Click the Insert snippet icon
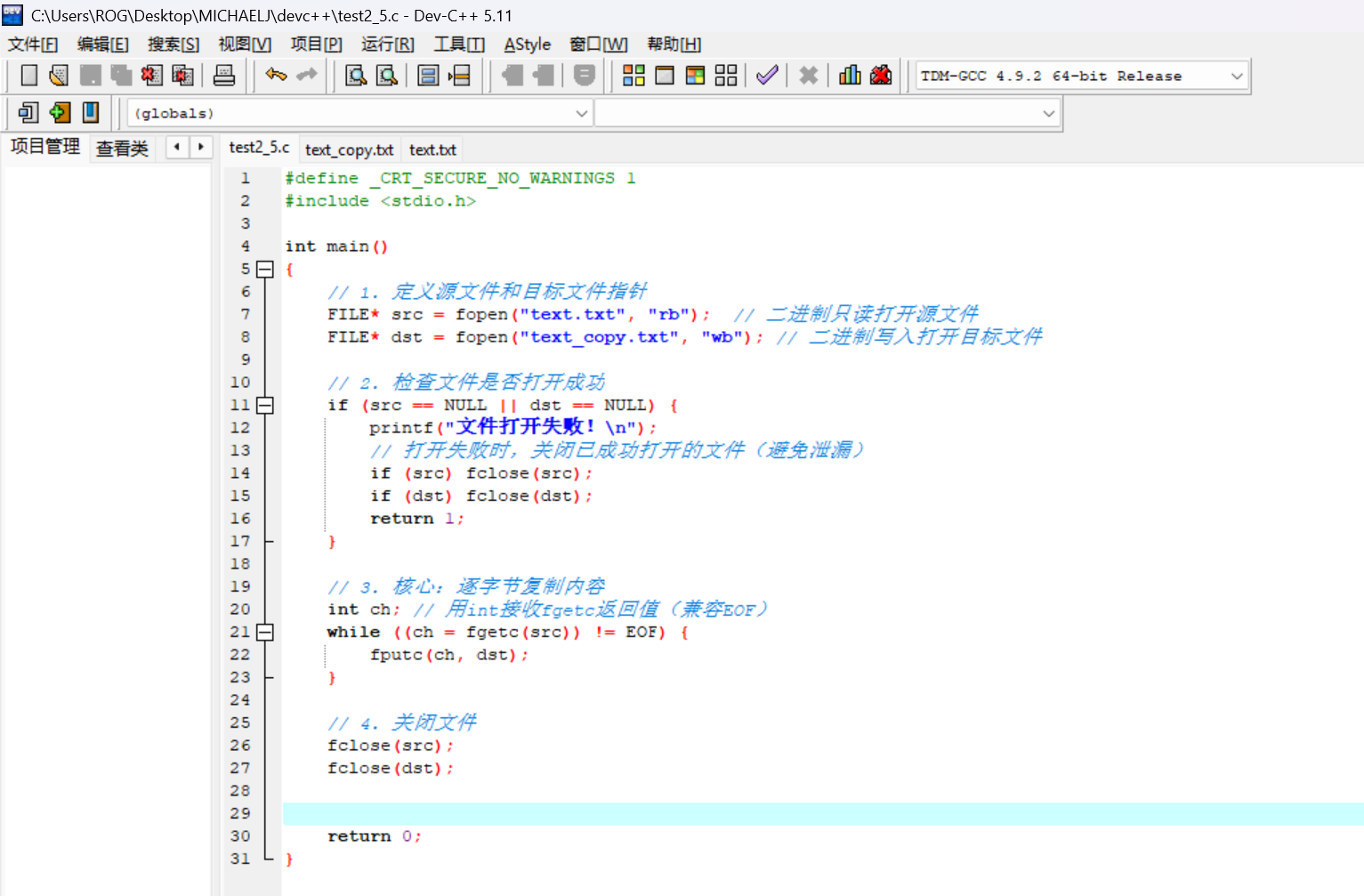1364x896 pixels. coord(28,113)
